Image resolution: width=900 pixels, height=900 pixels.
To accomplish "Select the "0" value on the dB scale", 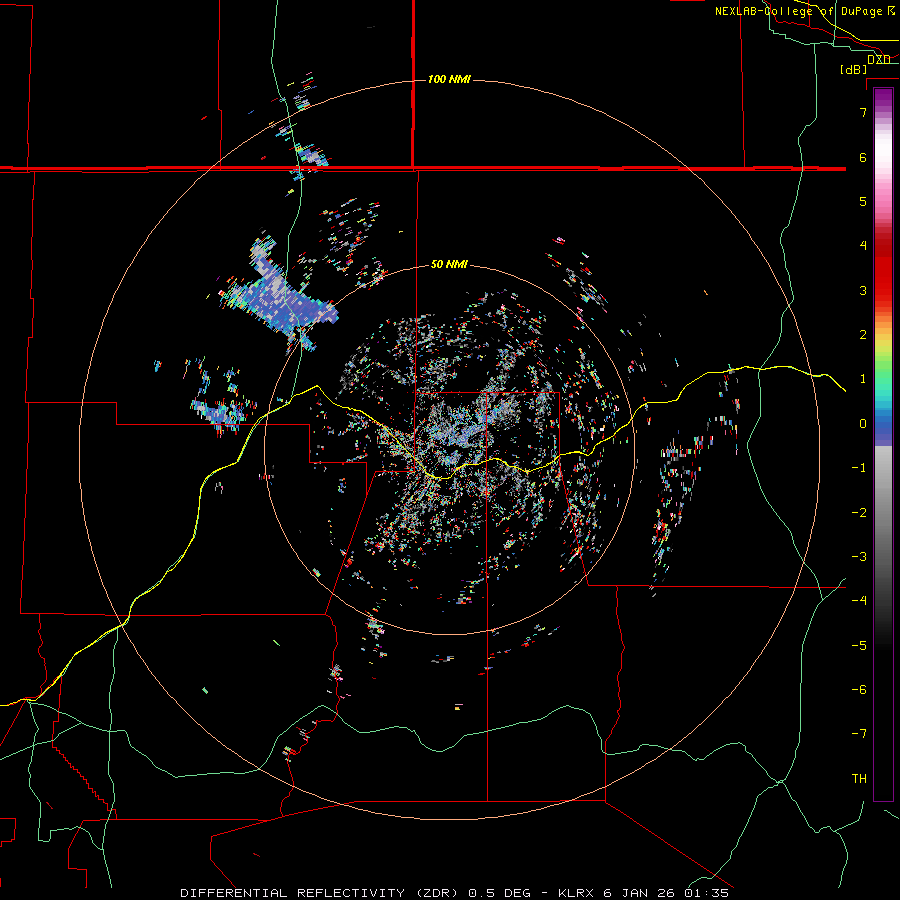I will pyautogui.click(x=863, y=424).
